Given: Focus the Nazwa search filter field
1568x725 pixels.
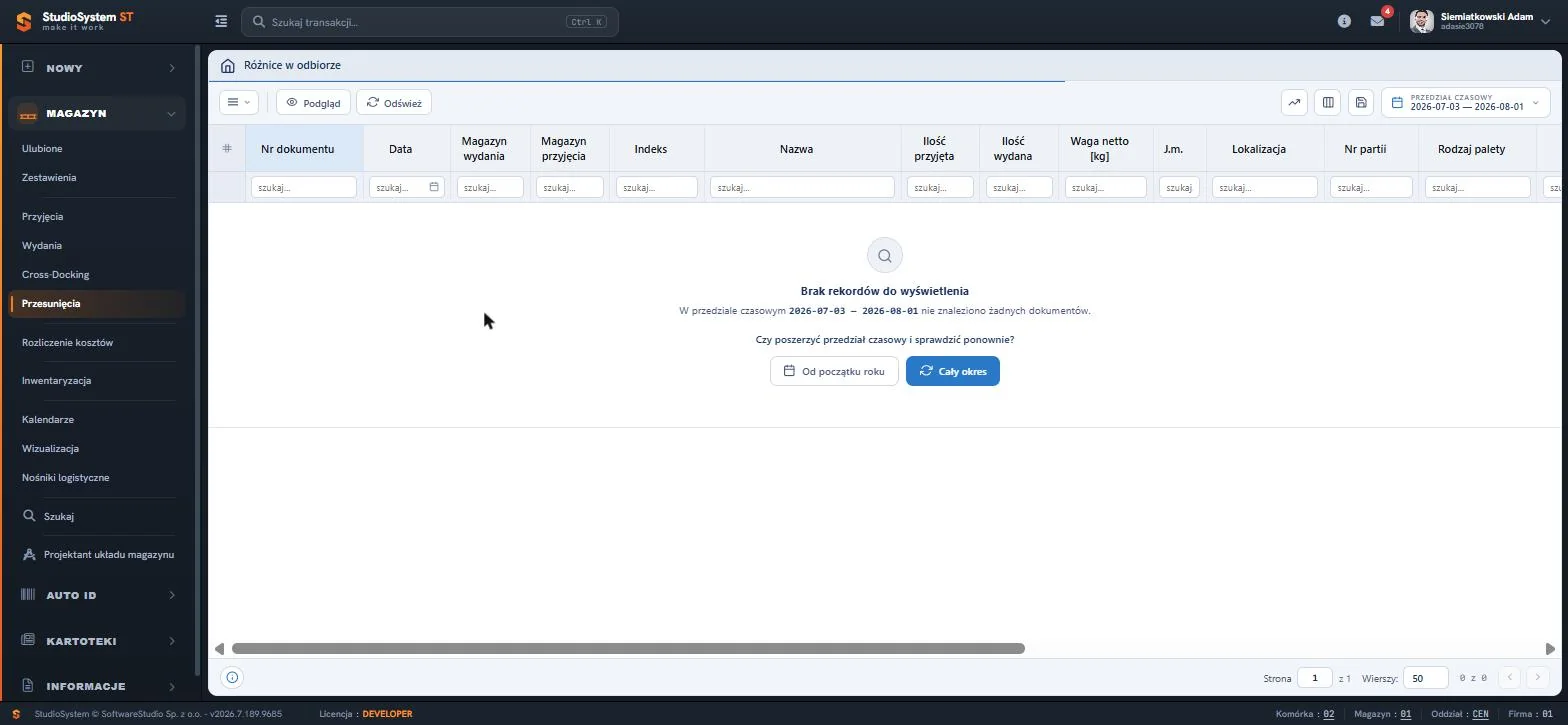Looking at the screenshot, I should (x=802, y=187).
